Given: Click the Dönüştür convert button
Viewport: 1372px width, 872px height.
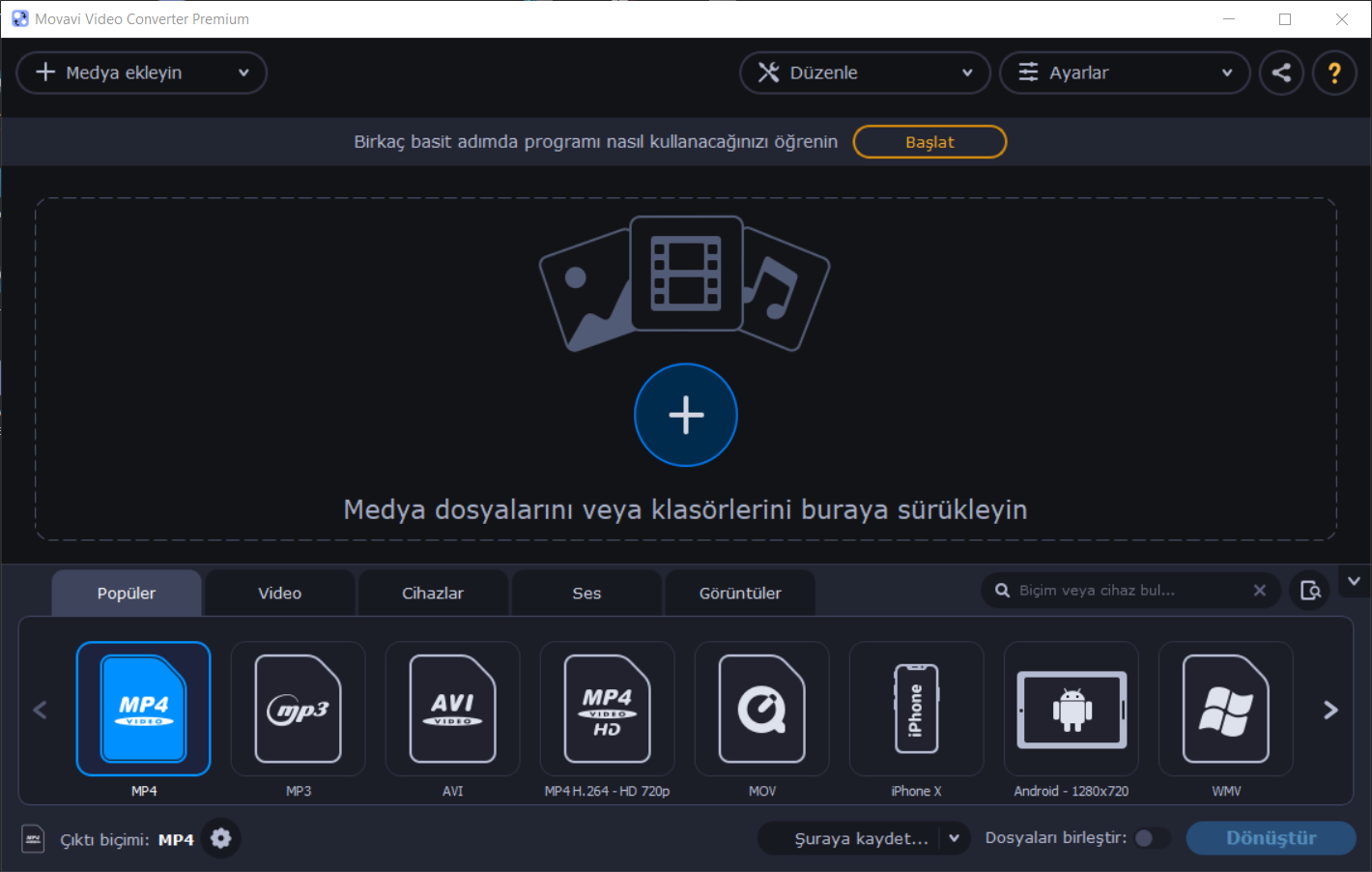Looking at the screenshot, I should point(1272,838).
